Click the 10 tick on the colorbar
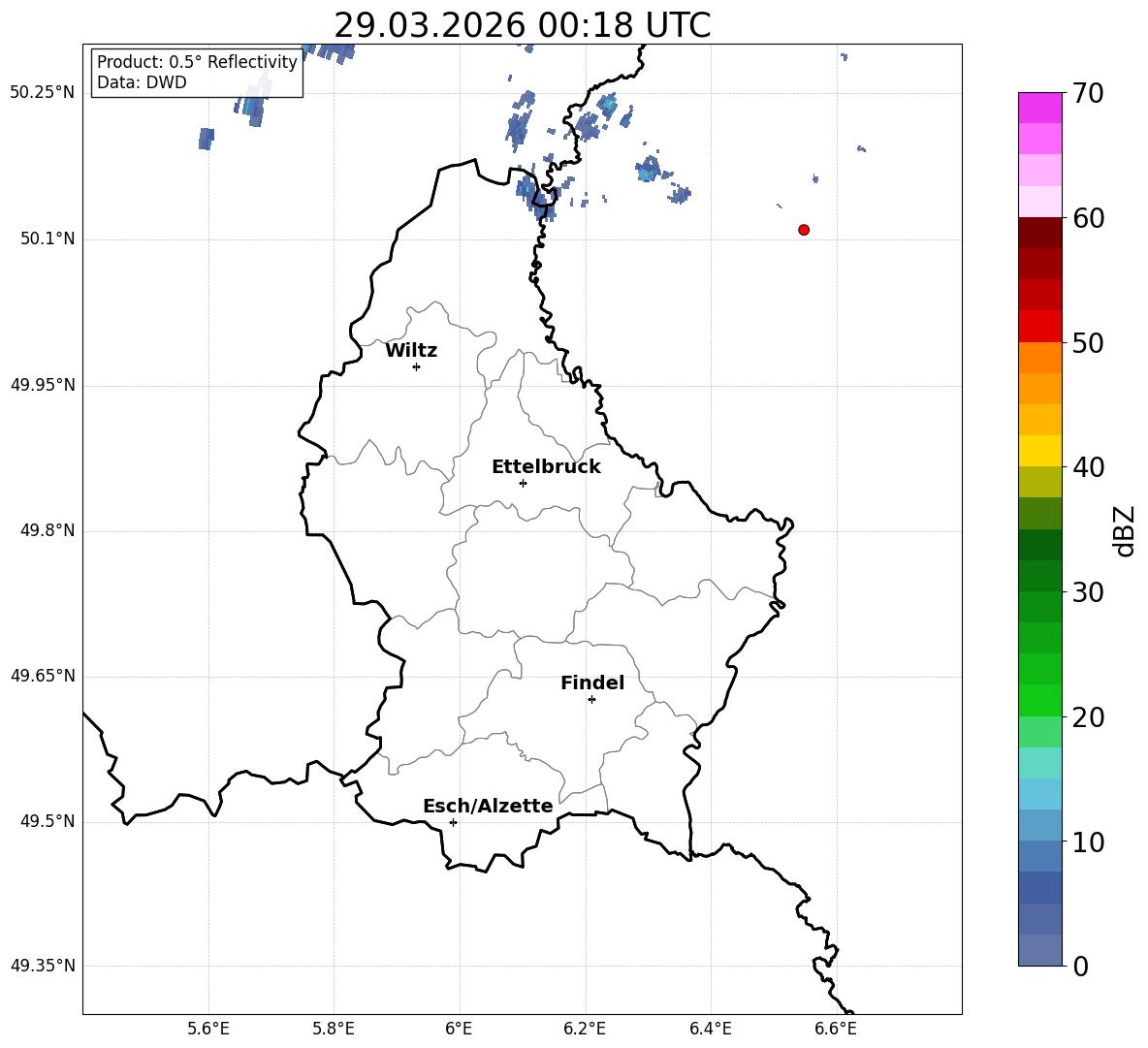Image resolution: width=1148 pixels, height=1048 pixels. point(1089,842)
